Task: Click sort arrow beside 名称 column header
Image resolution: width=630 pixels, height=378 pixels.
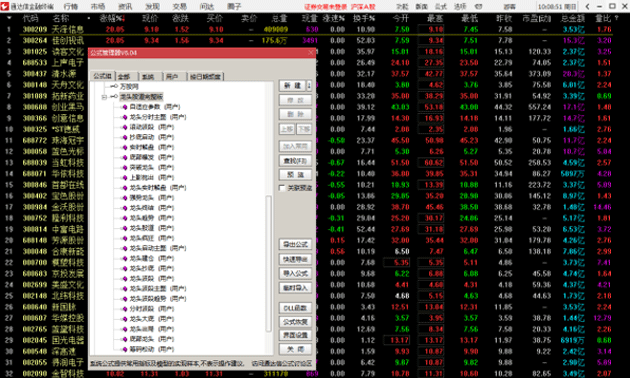Action: click(x=89, y=18)
